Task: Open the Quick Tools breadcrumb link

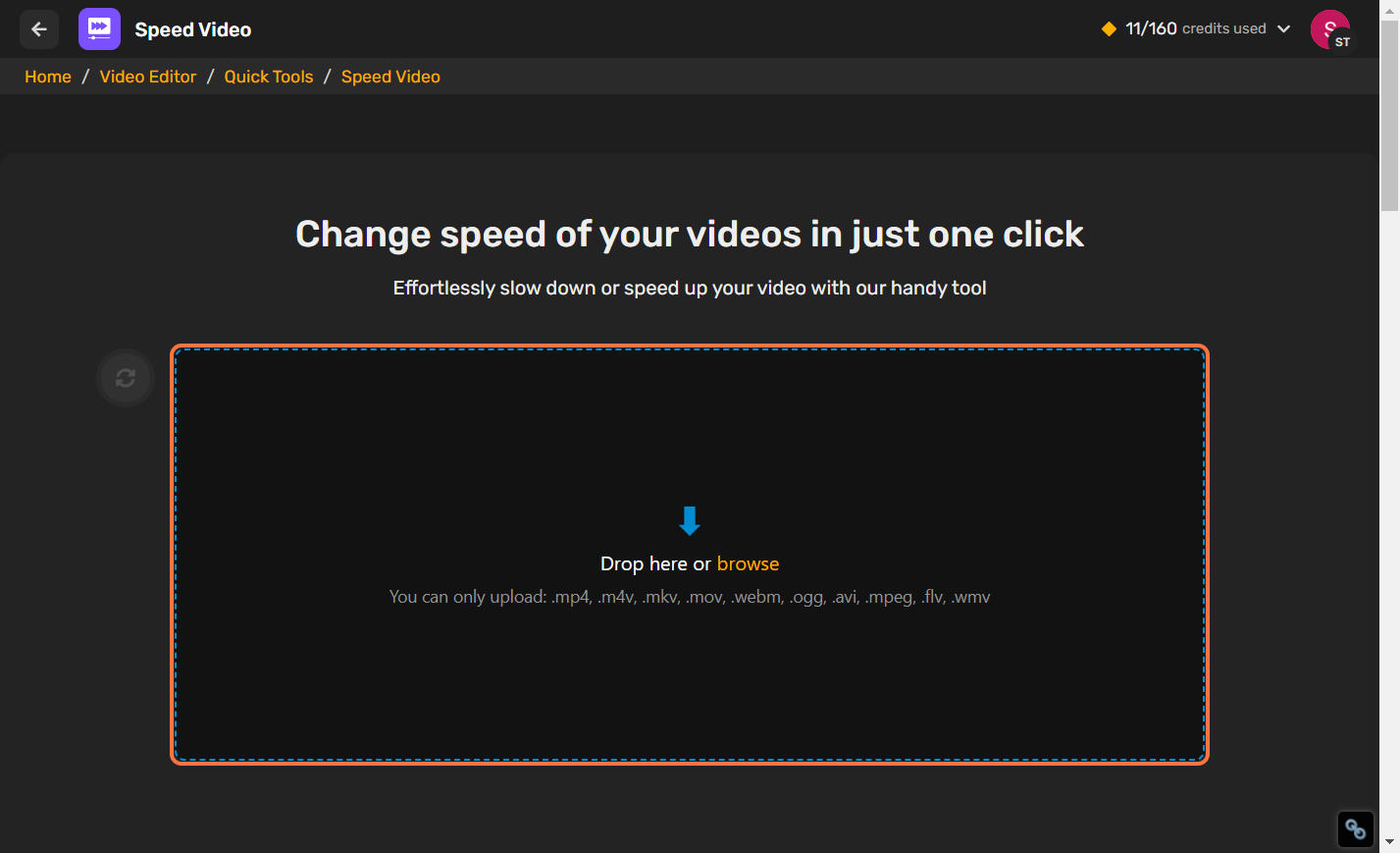Action: coord(269,77)
